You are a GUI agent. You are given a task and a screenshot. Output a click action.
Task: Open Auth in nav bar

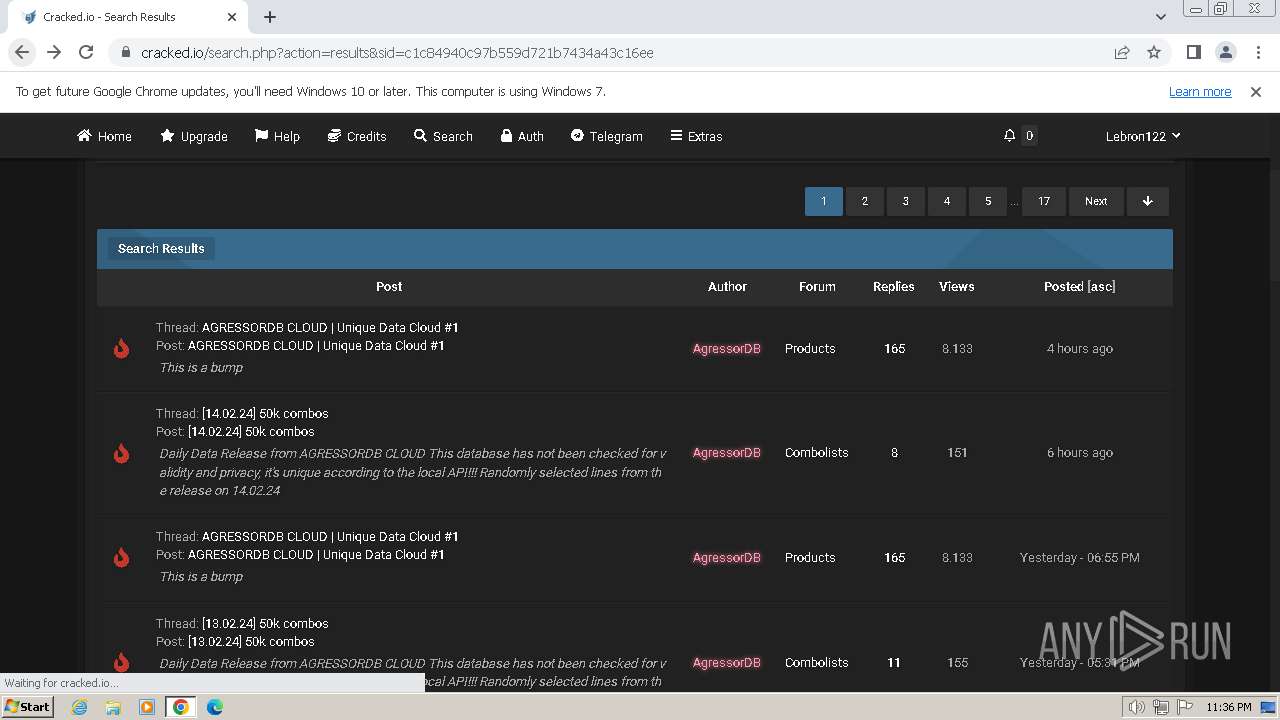pyautogui.click(x=522, y=136)
